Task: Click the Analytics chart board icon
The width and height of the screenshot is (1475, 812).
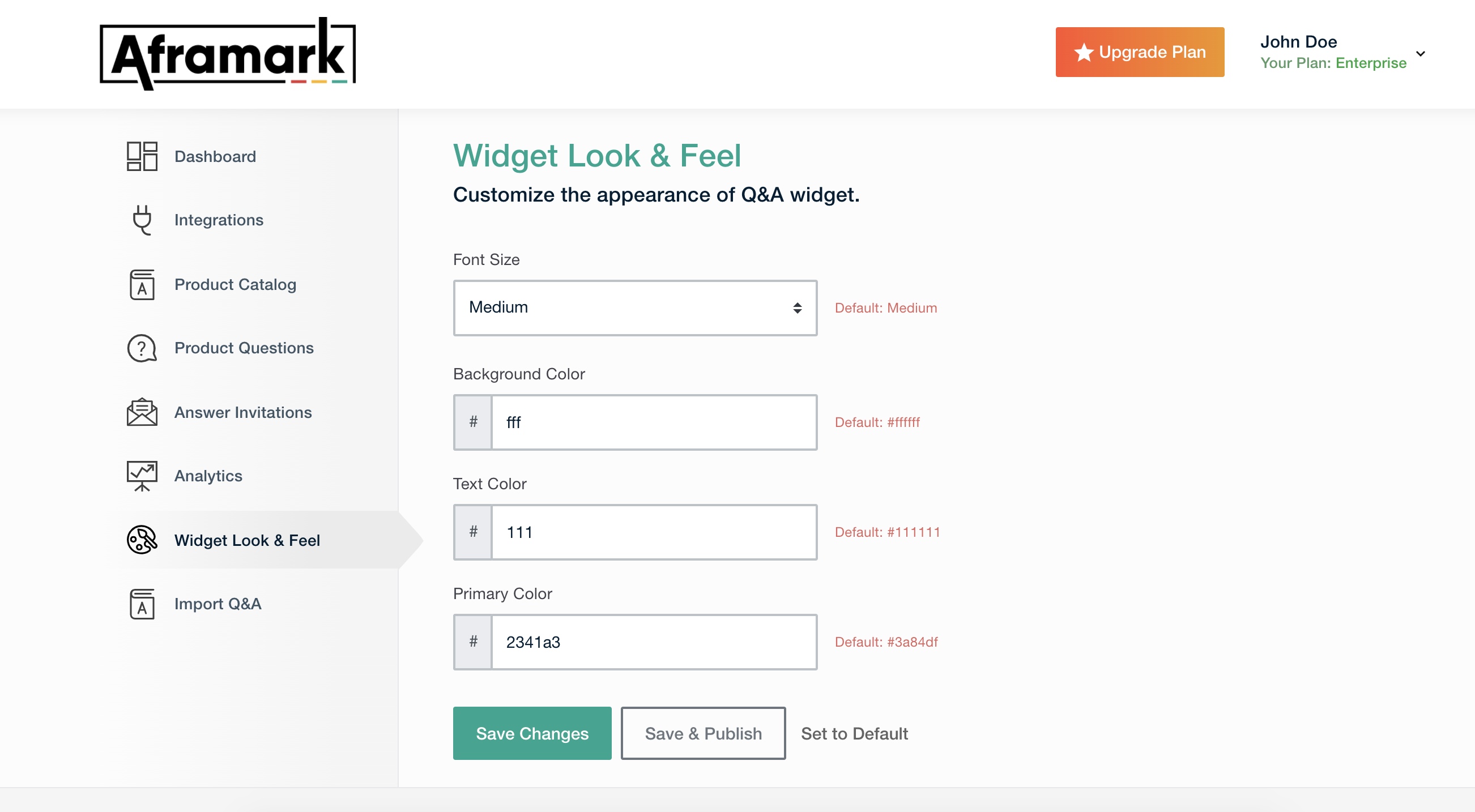Action: tap(142, 476)
